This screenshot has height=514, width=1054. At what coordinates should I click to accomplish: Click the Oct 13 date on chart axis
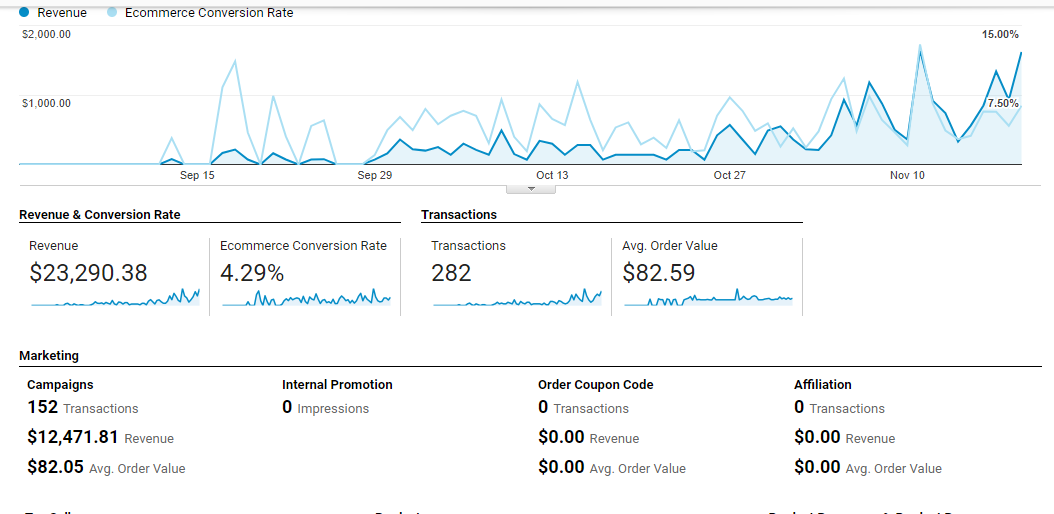552,175
